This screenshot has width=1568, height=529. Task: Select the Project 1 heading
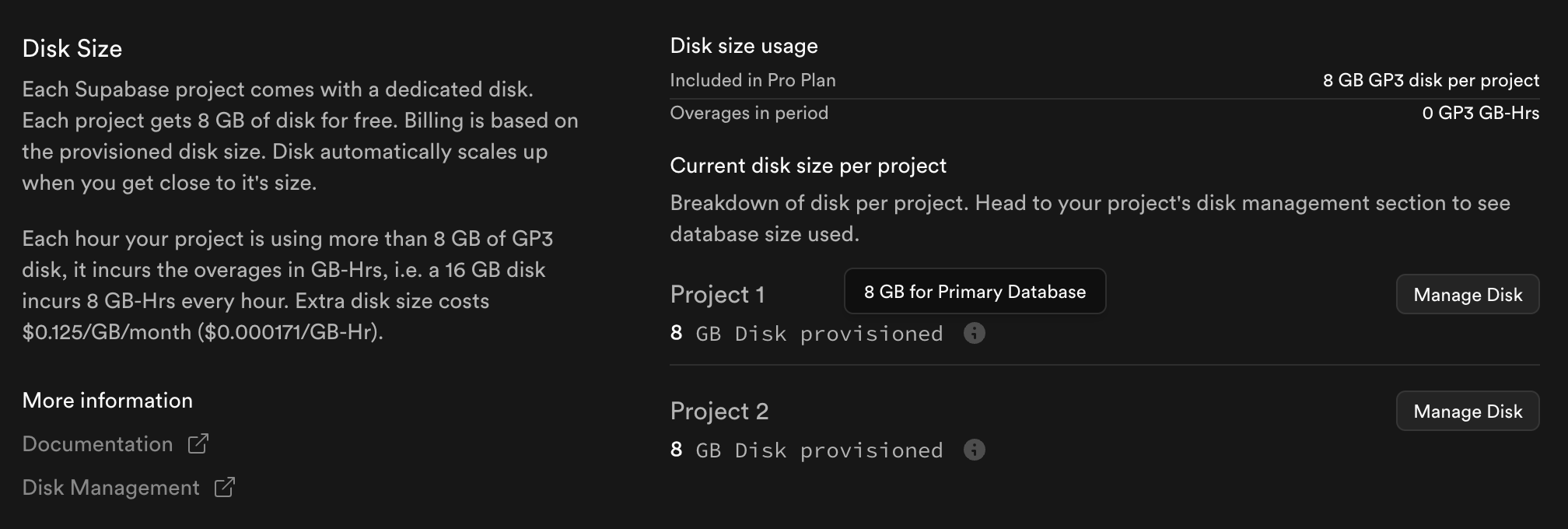tap(717, 295)
